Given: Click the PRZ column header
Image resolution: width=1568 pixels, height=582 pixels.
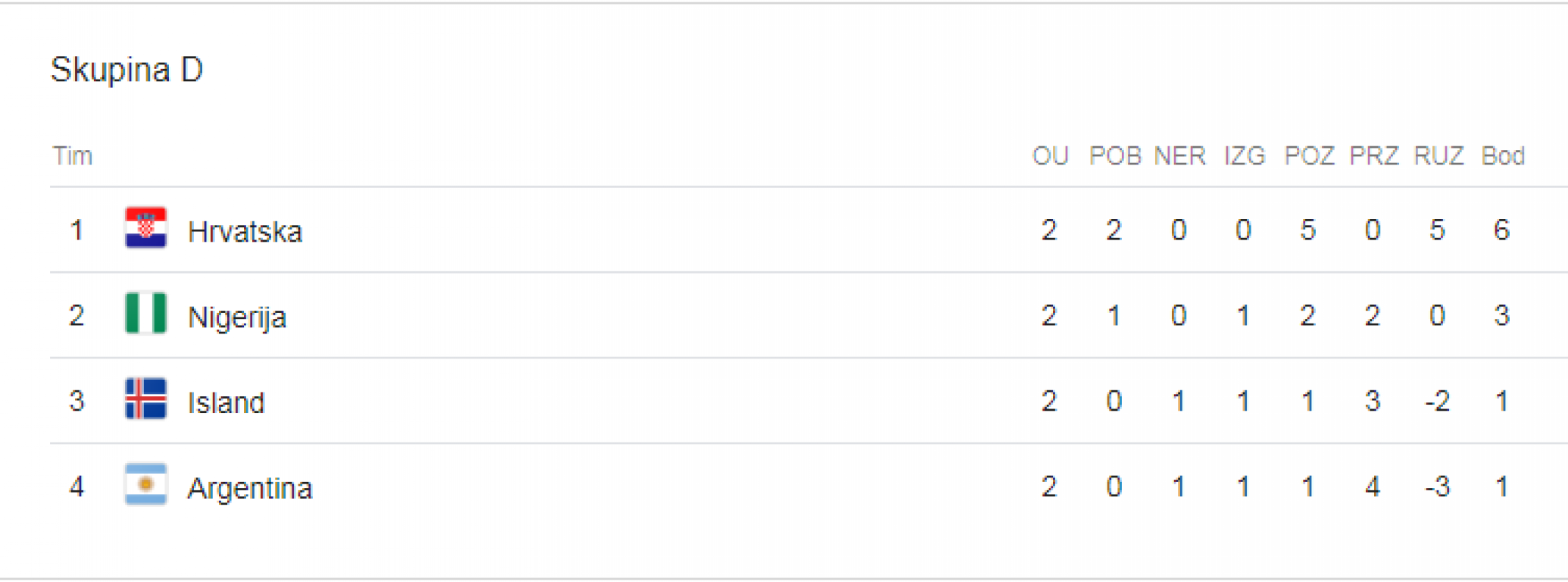Looking at the screenshot, I should [1373, 156].
